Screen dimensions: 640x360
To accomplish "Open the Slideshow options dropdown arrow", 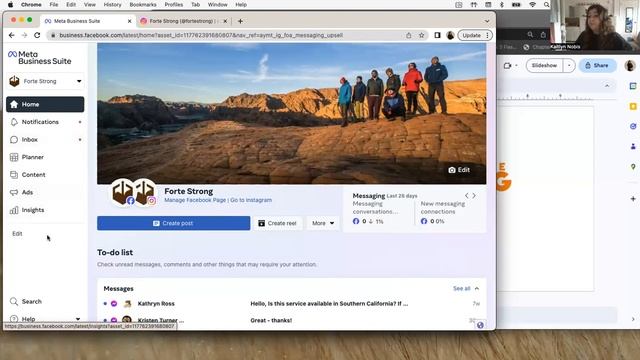I will point(569,65).
